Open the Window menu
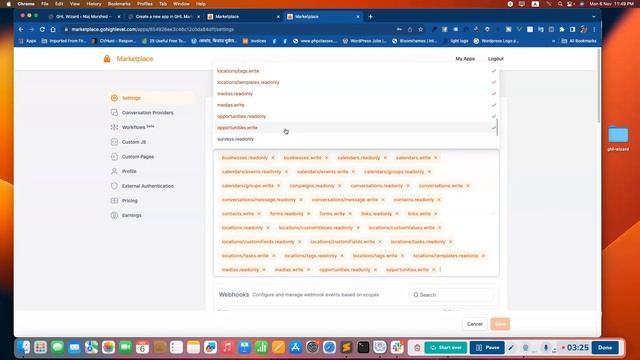The height and width of the screenshot is (360, 640). pyautogui.click(x=181, y=4)
